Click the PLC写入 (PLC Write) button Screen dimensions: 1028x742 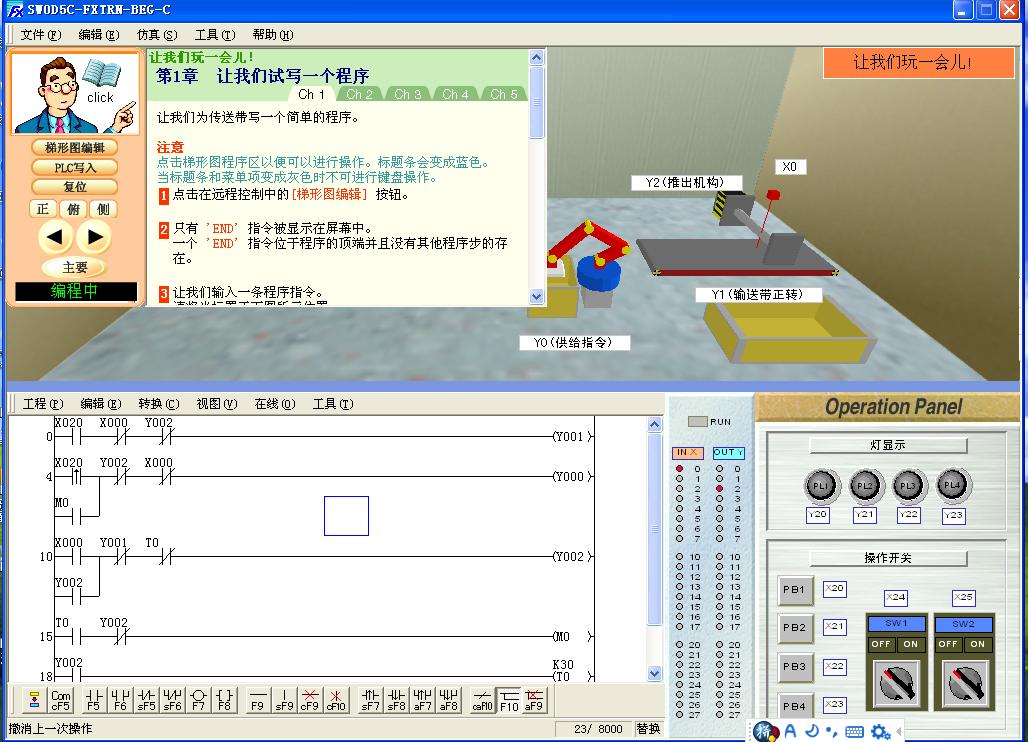75,167
